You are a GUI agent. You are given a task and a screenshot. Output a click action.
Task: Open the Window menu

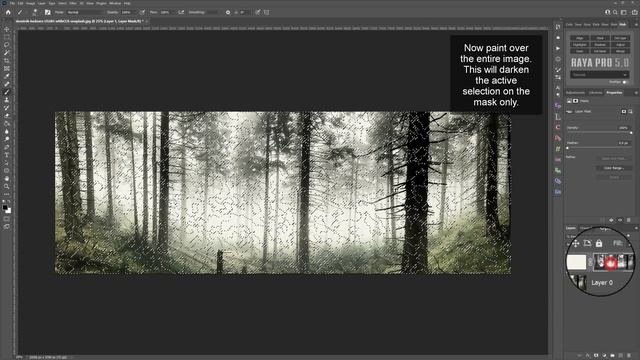(115, 3)
